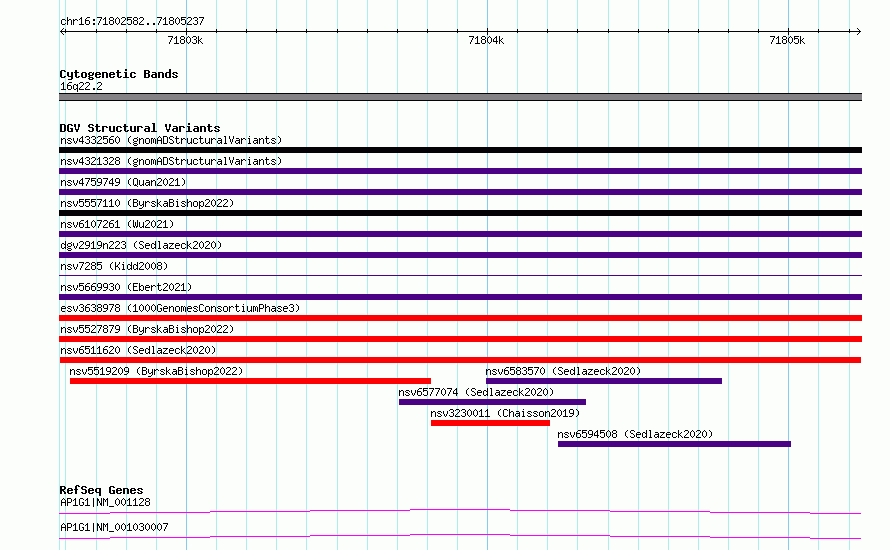The image size is (890, 550).
Task: Click the Cytogenetic Bands track title
Action: pyautogui.click(x=119, y=74)
